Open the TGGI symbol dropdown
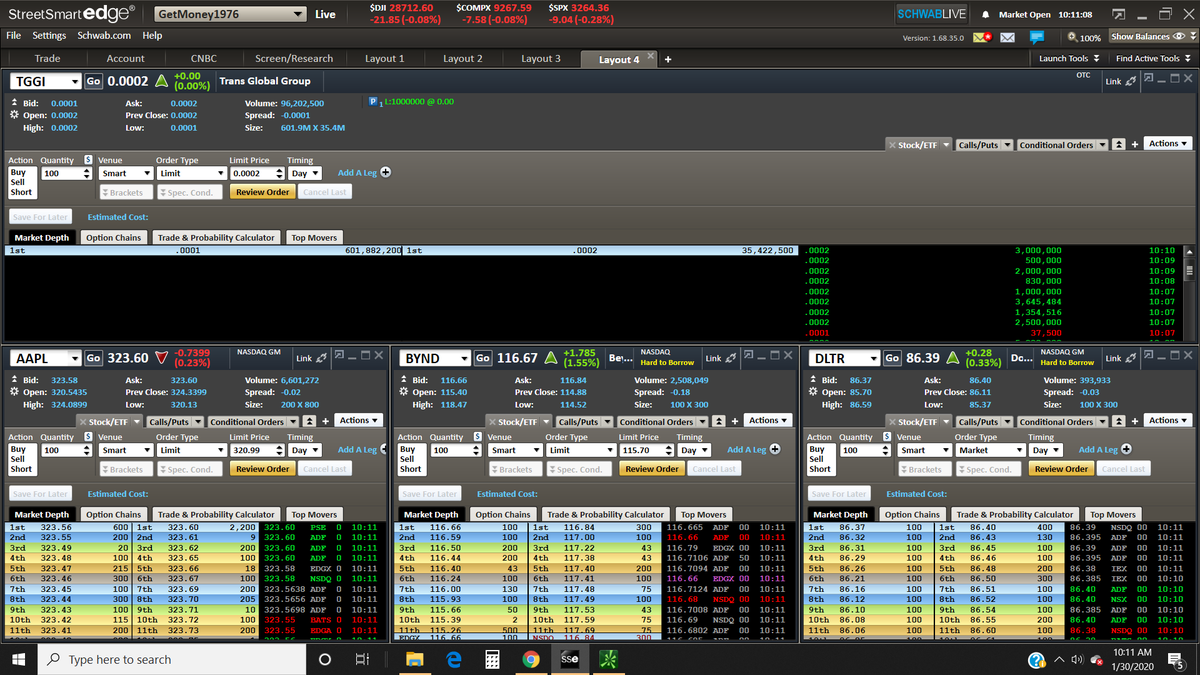 [x=75, y=81]
